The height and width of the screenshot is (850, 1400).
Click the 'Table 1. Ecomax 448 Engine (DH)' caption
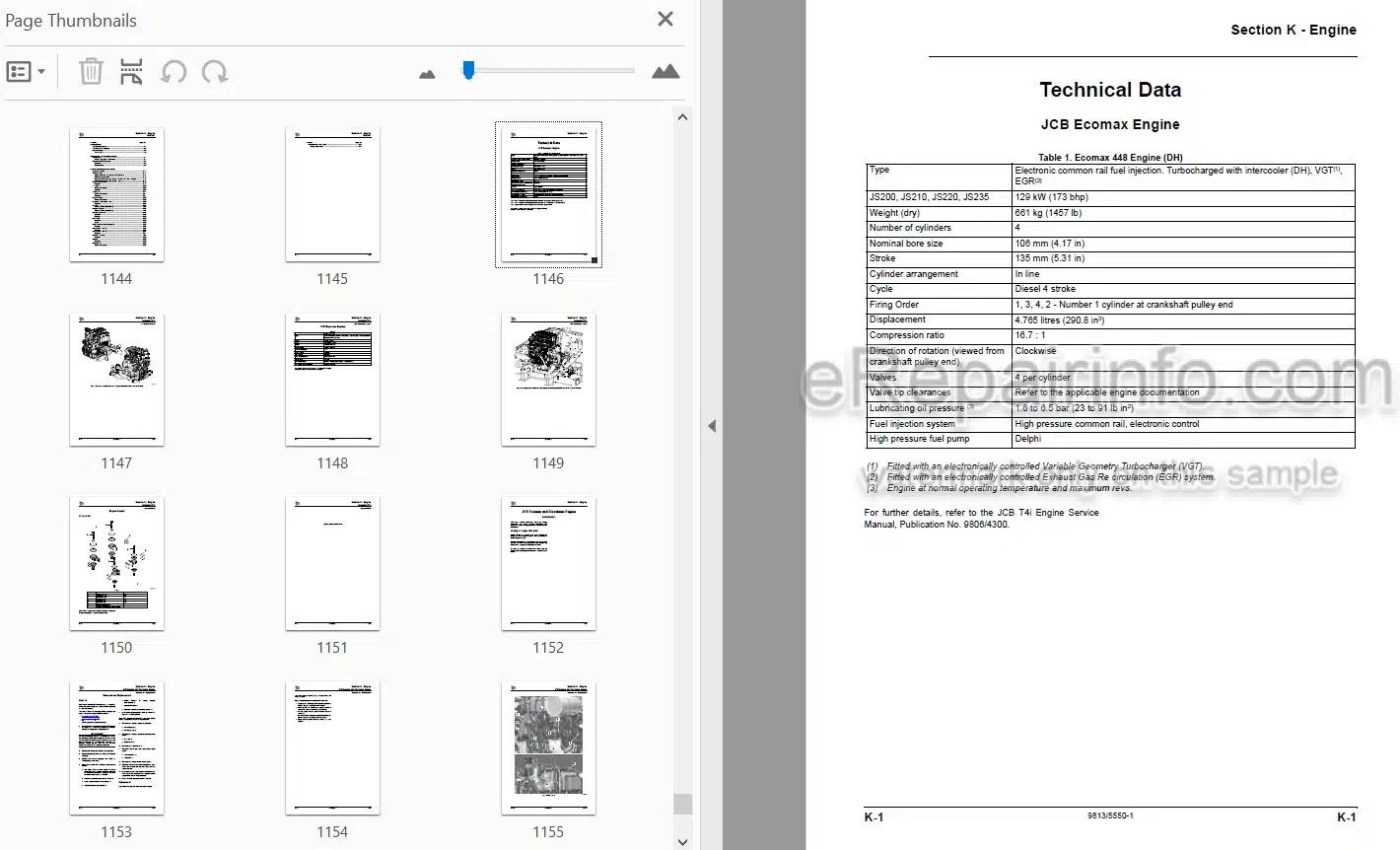point(1110,158)
